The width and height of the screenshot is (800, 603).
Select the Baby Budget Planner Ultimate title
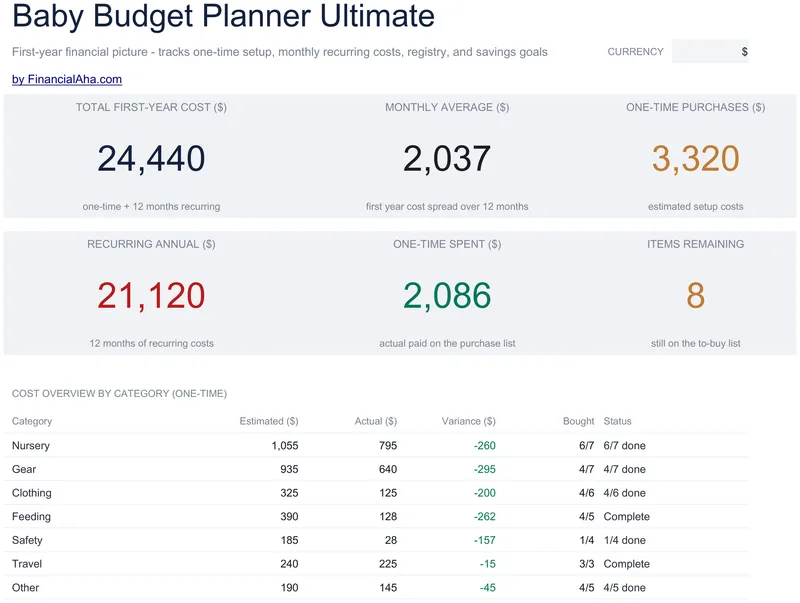click(x=223, y=15)
